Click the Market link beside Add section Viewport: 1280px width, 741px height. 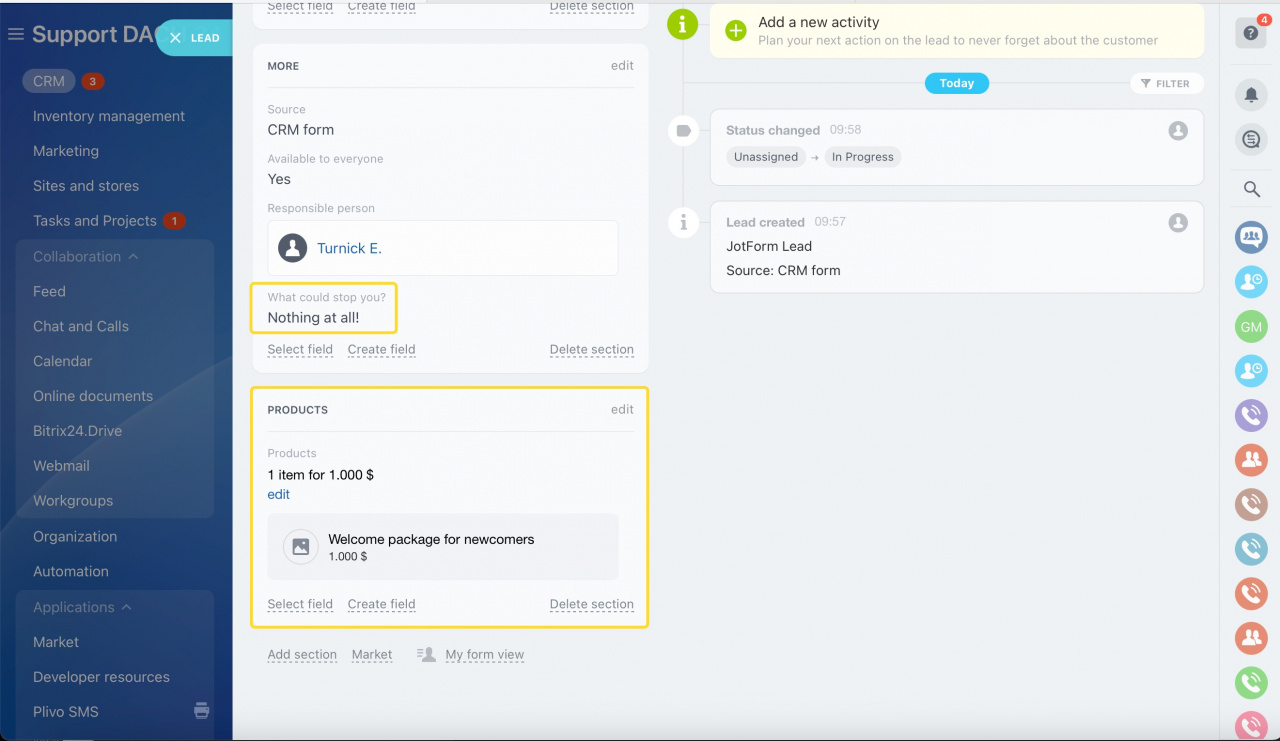pyautogui.click(x=372, y=655)
